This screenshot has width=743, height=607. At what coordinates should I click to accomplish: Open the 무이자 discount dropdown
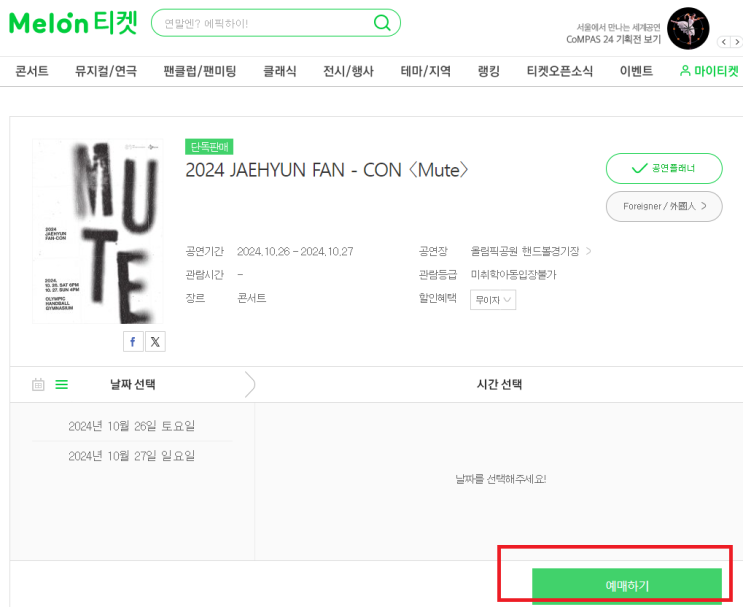pyautogui.click(x=494, y=299)
